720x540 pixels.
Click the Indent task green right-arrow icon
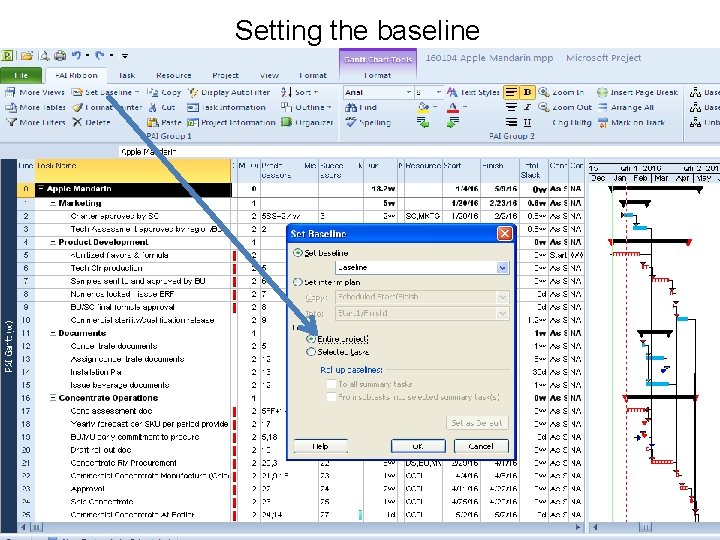point(452,123)
